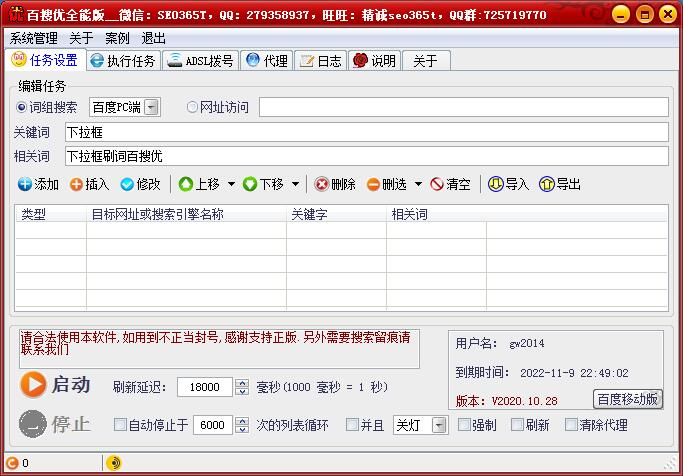Open the ADSL拨号 tab

coord(201,61)
